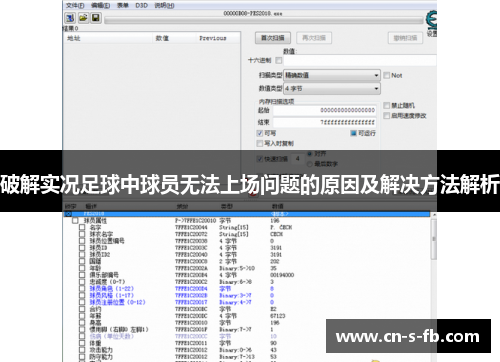Viewport: 500px width, 362px height.
Task: Freeze the 国籍 entry checkbox
Action: [82, 261]
